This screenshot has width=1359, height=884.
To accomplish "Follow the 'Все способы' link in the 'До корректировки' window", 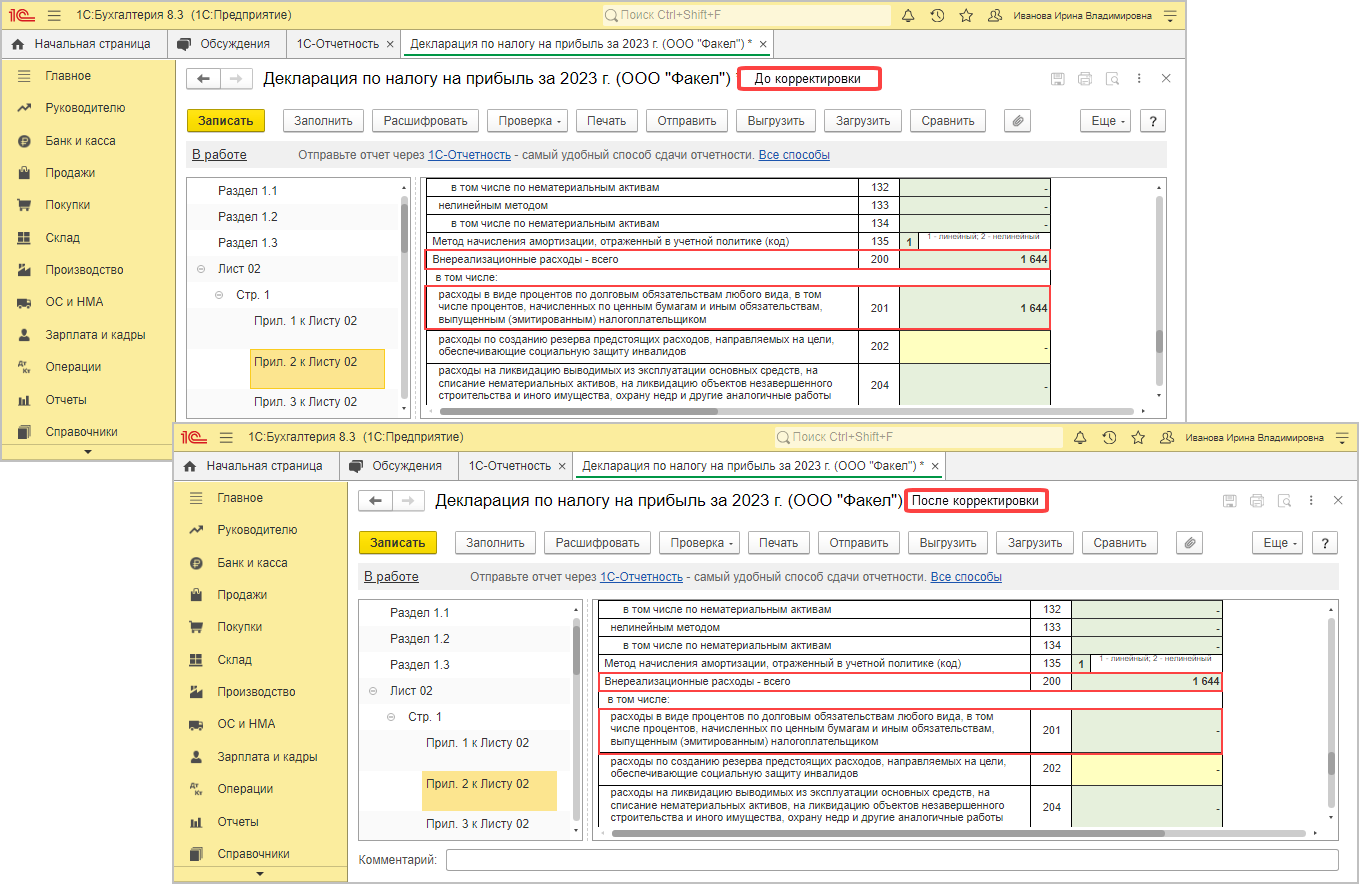I will click(794, 155).
